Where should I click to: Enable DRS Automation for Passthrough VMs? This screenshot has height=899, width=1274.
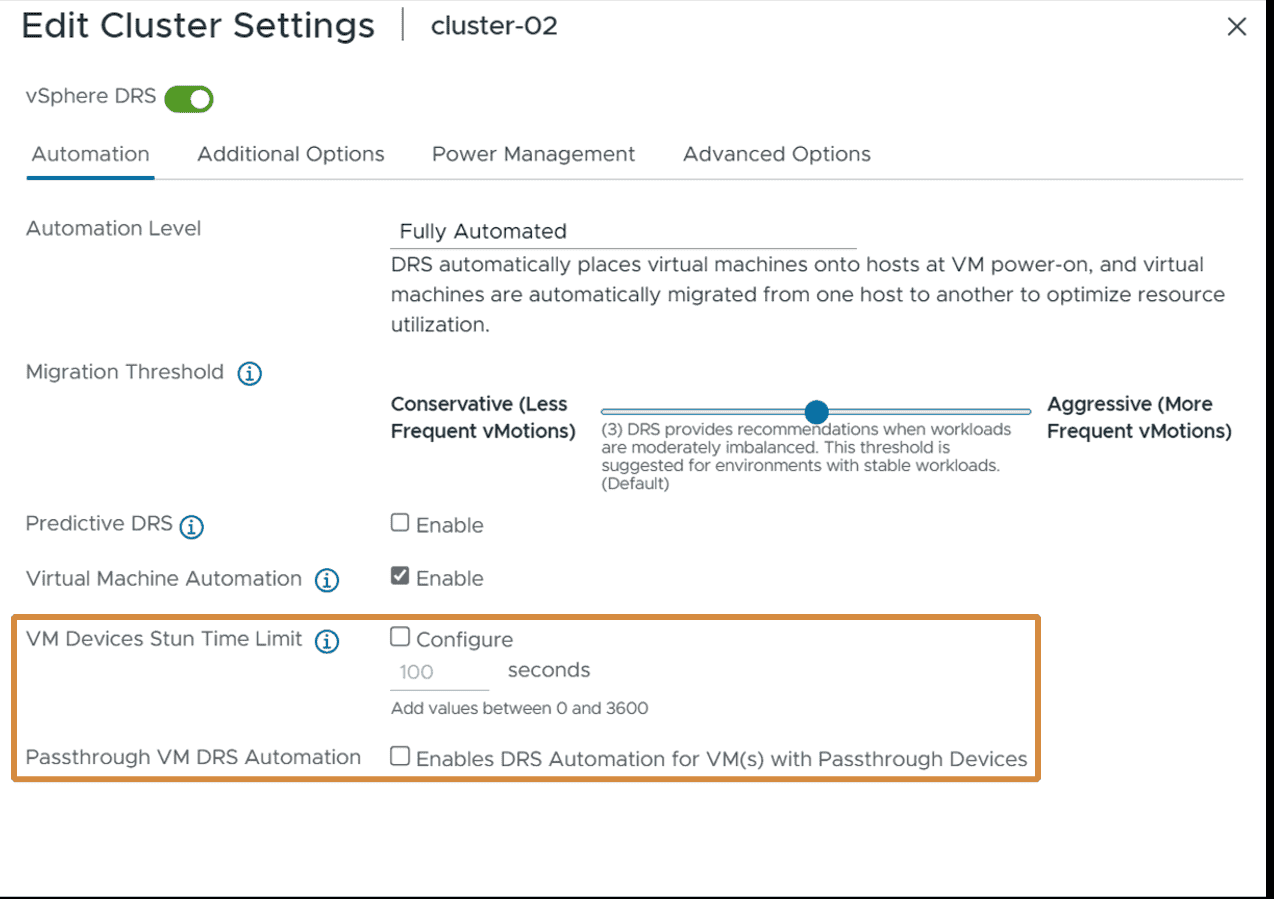coord(399,757)
